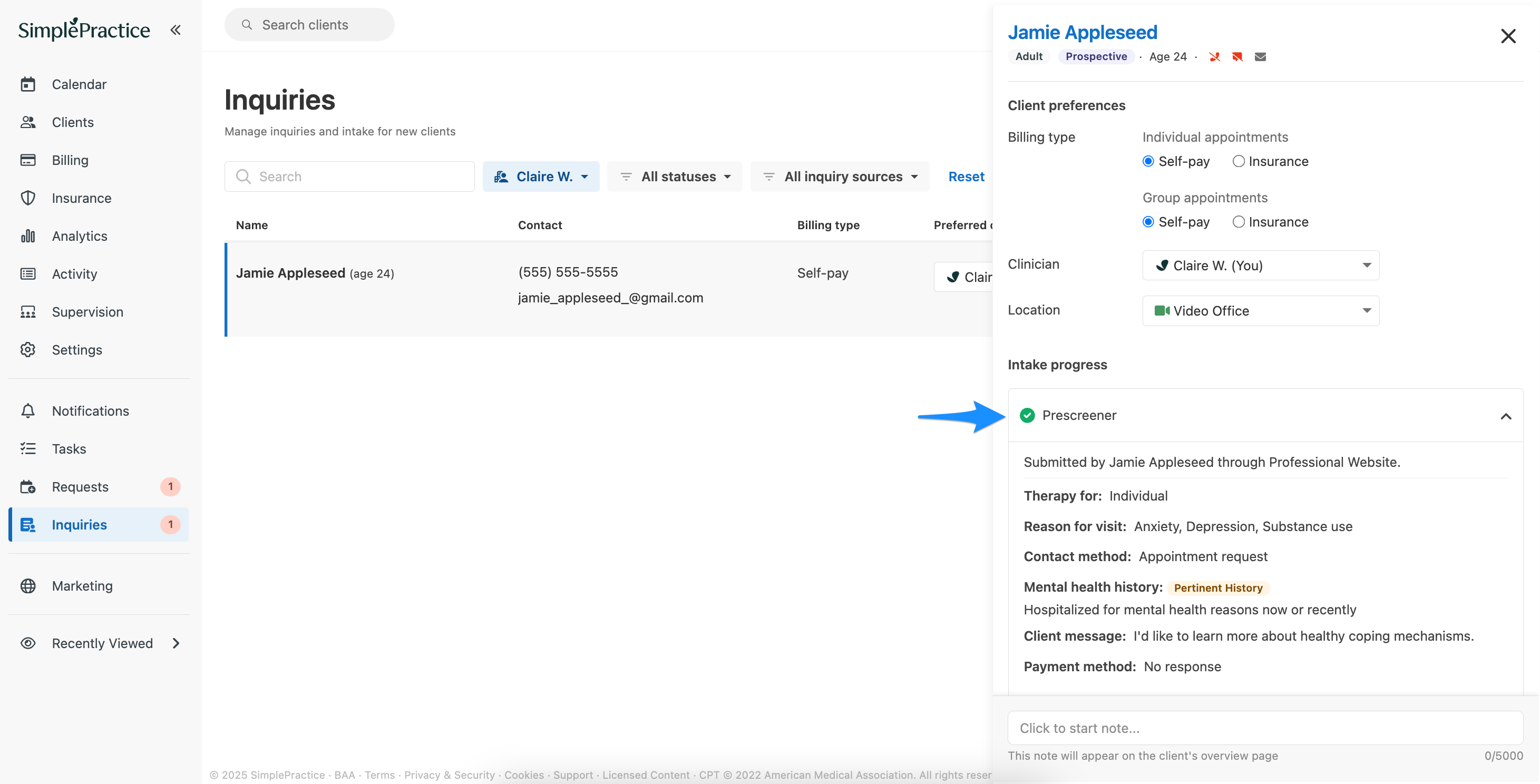
Task: Open the BAA footer link
Action: (344, 775)
